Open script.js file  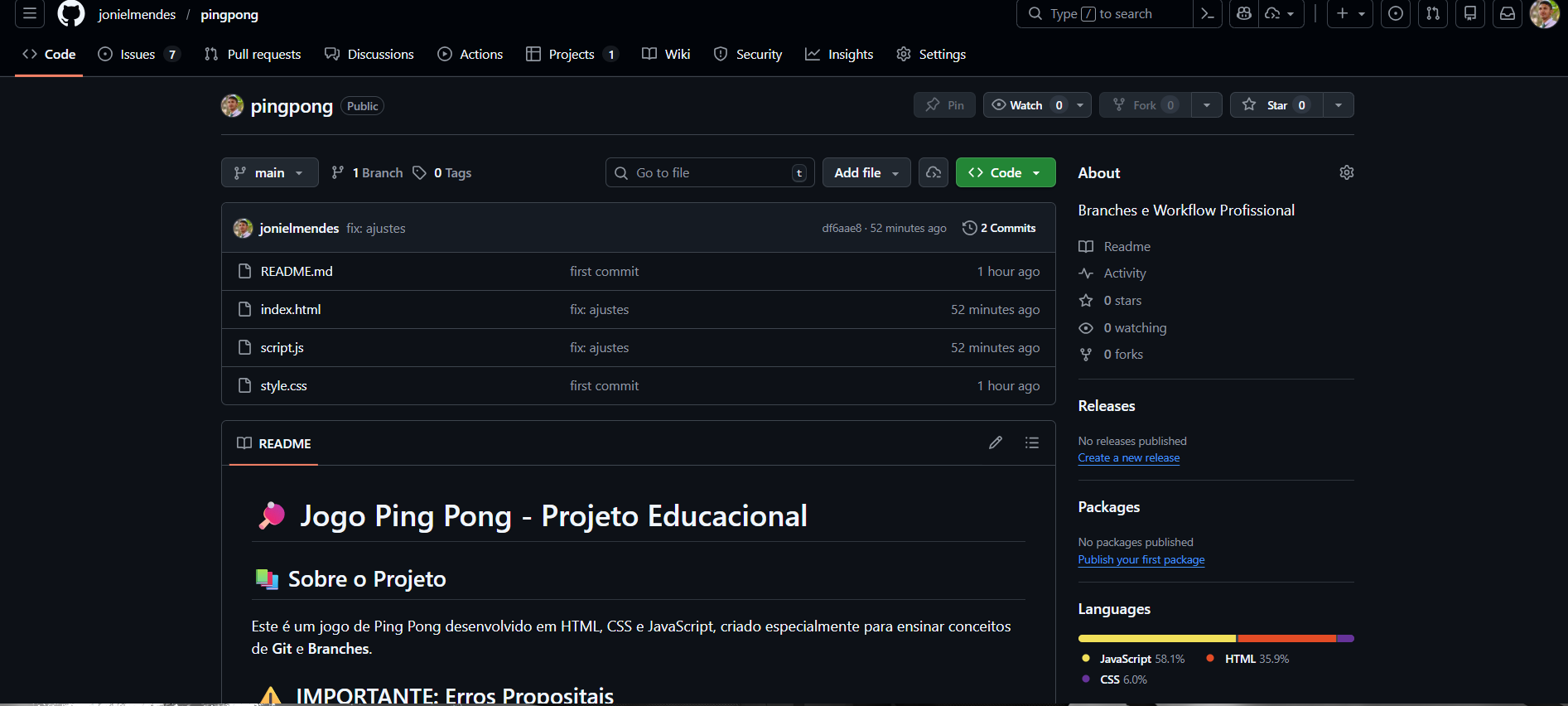(282, 348)
